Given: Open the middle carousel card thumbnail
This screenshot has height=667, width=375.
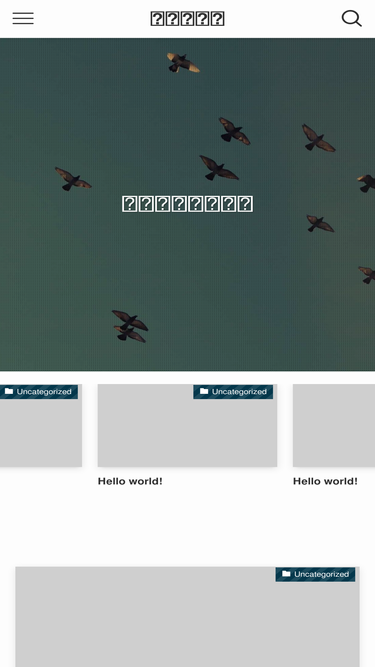Looking at the screenshot, I should tap(188, 425).
